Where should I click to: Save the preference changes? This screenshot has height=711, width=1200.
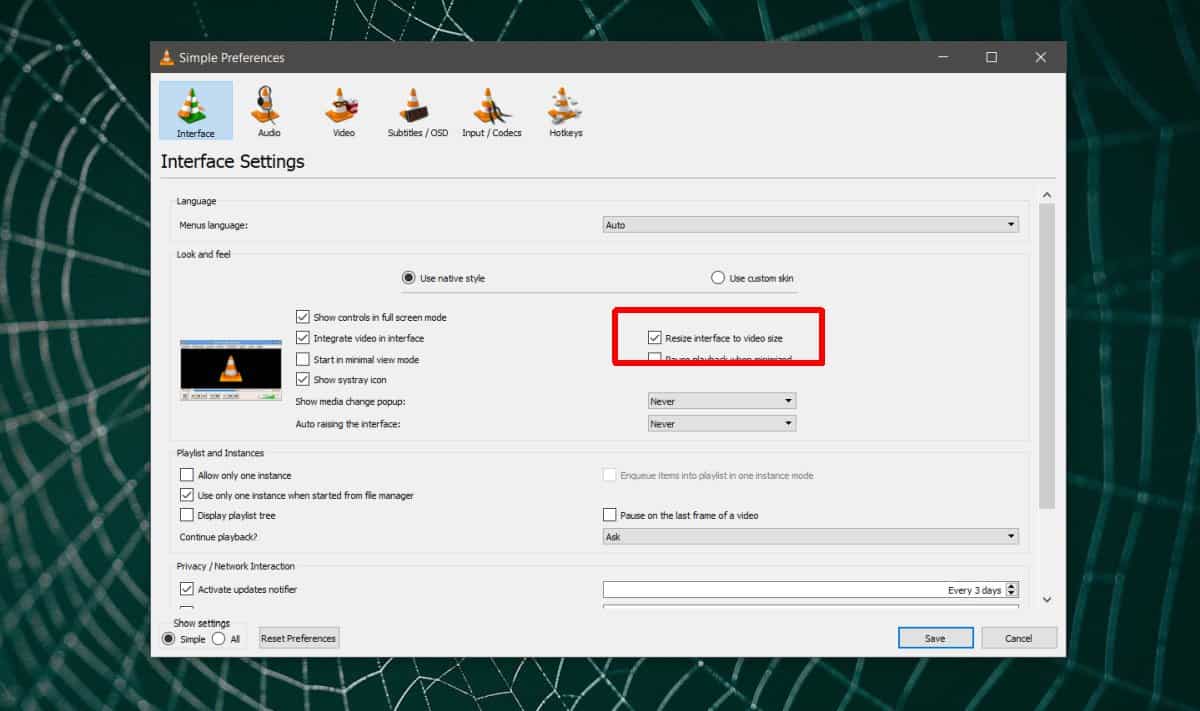tap(935, 637)
